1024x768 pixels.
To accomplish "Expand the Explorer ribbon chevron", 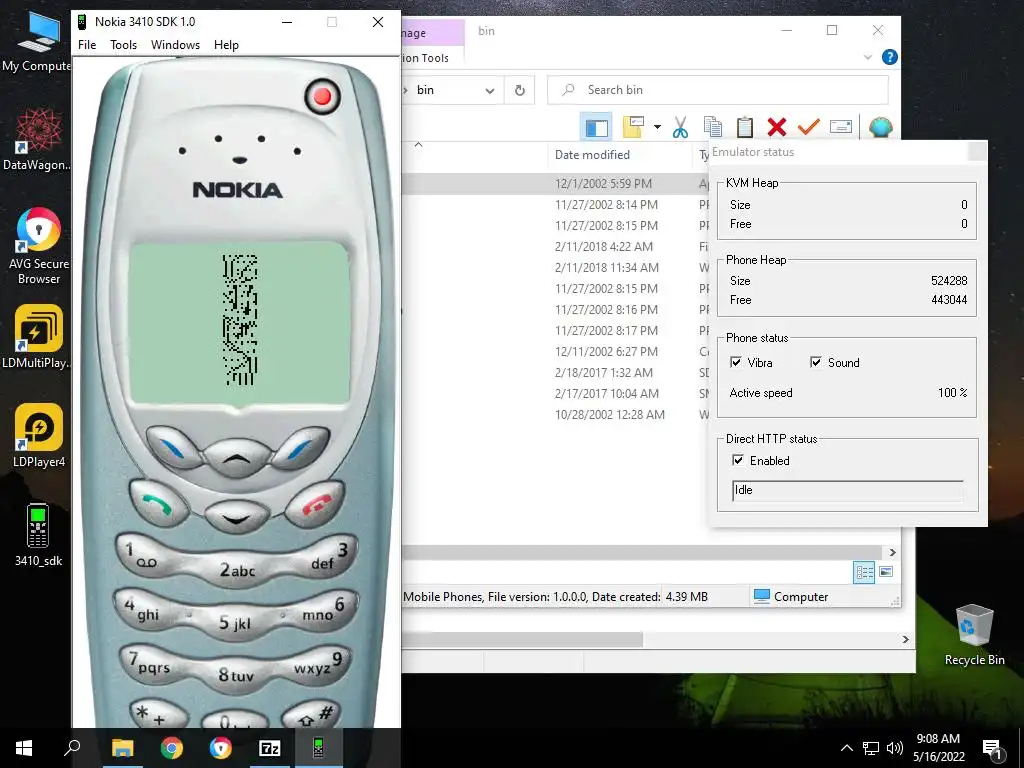I will (867, 57).
